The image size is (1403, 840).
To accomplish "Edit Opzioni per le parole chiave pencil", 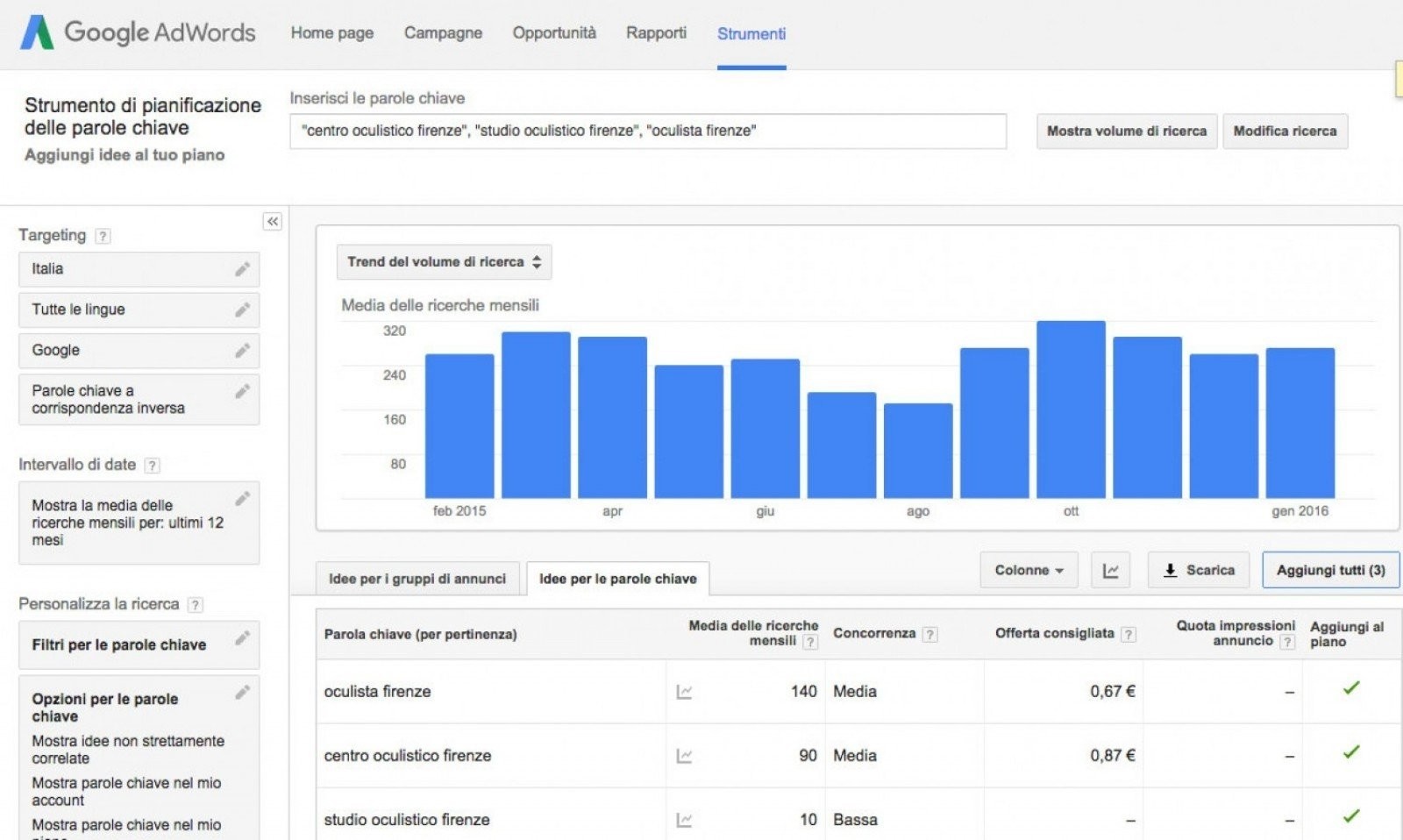I will [243, 693].
